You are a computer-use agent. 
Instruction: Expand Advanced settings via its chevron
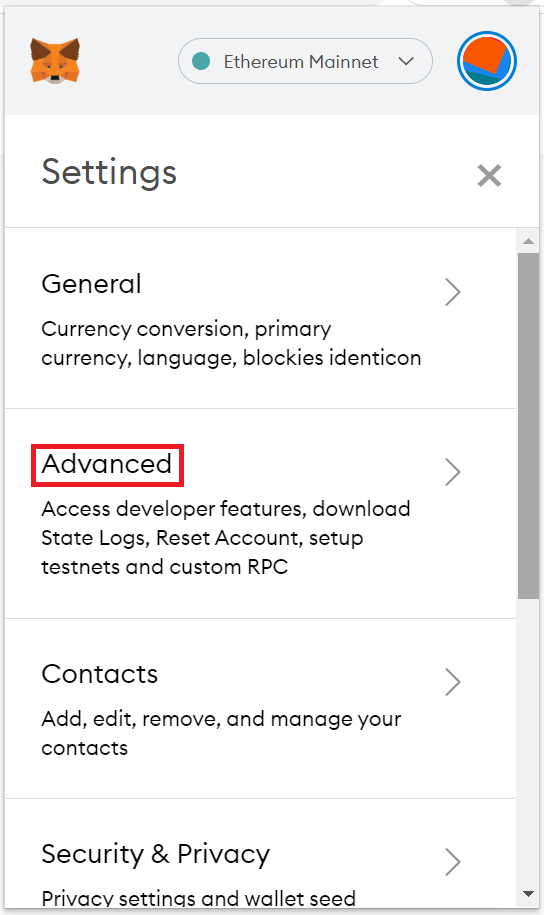453,472
